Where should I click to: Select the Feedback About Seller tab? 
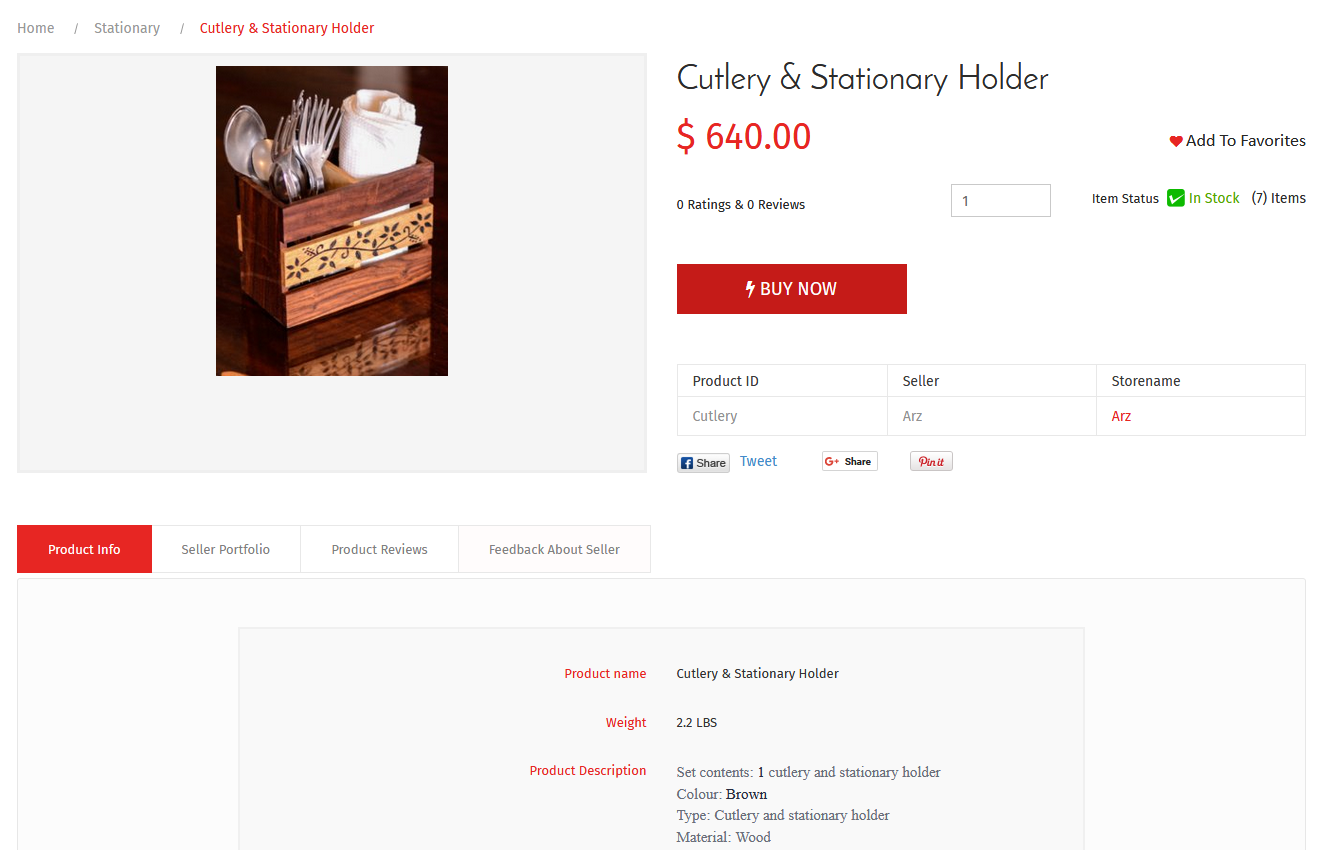tap(554, 549)
